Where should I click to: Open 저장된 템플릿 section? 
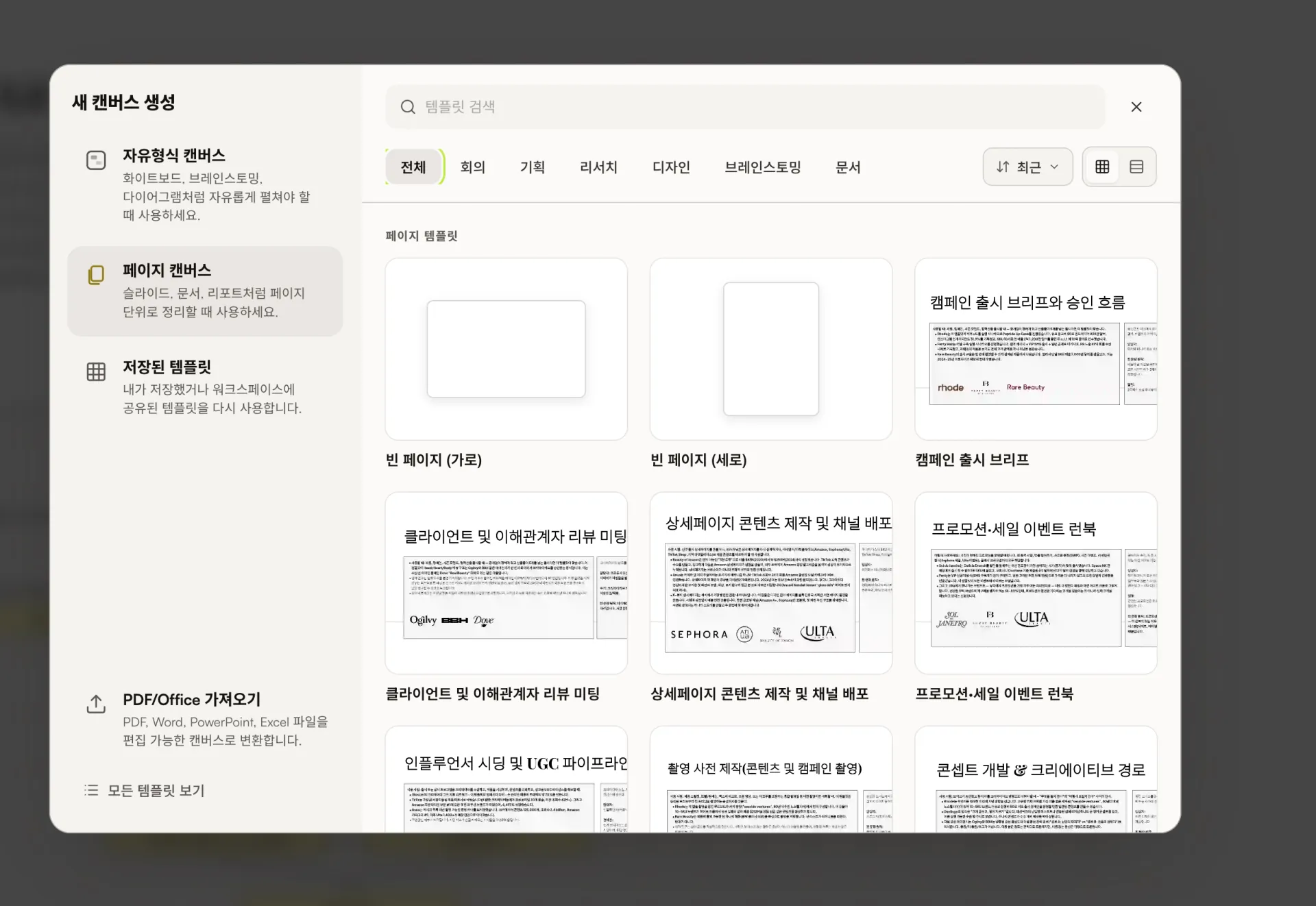[x=205, y=387]
